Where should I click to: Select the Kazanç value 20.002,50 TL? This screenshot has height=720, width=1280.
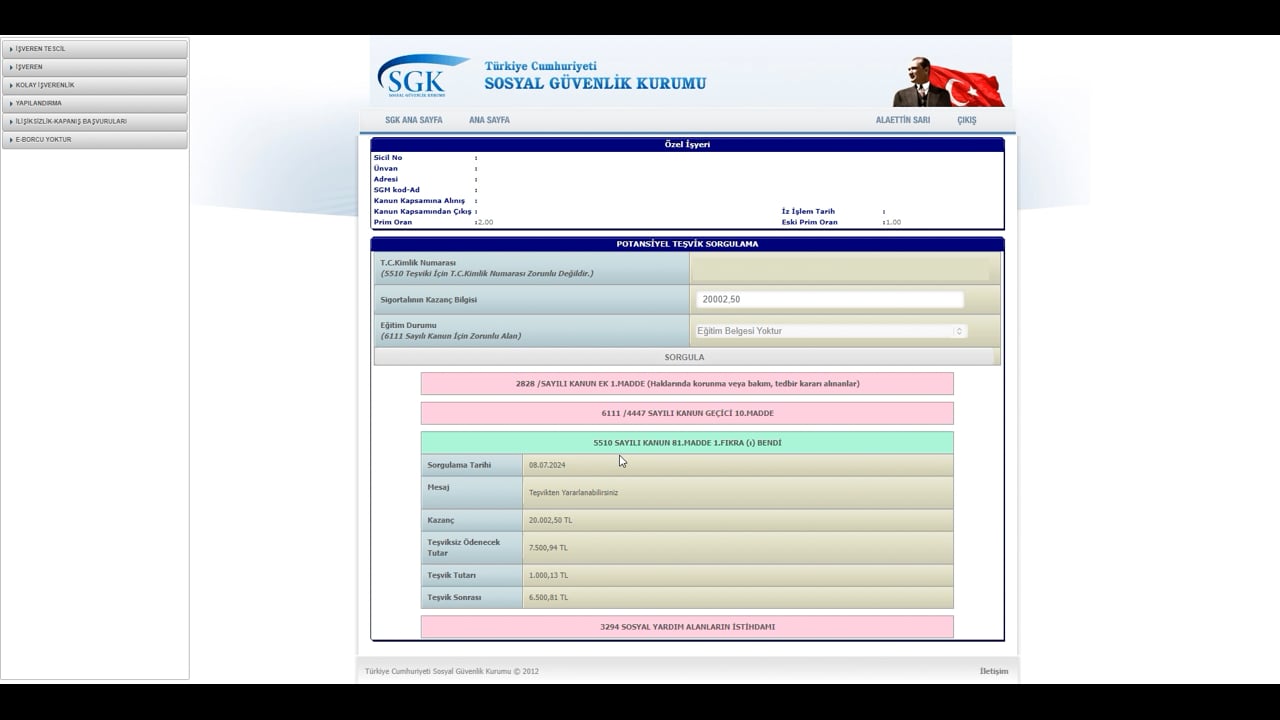[x=551, y=520]
